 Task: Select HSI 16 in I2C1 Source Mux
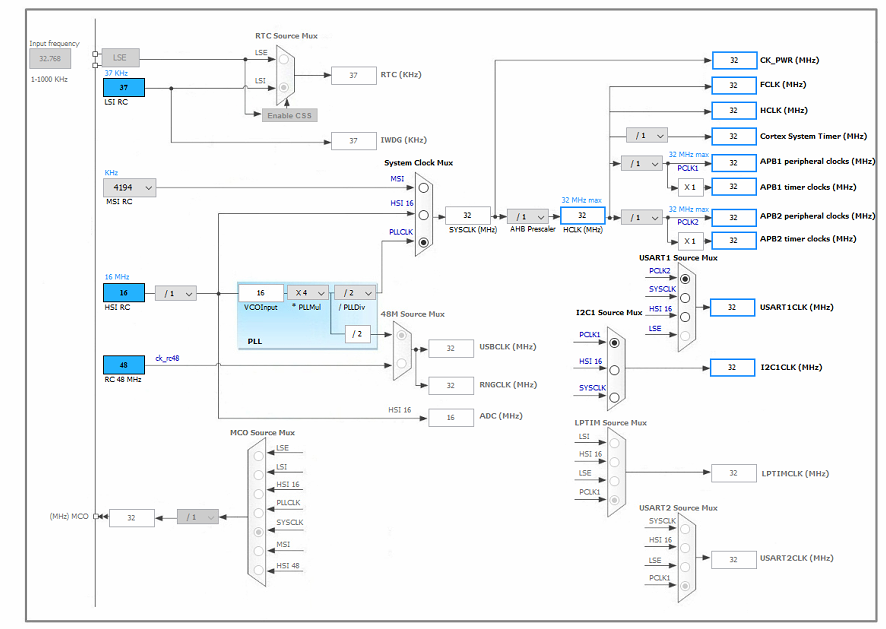(x=614, y=370)
